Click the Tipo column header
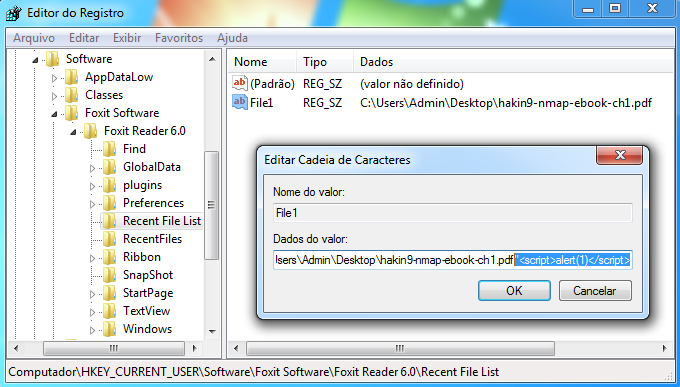The image size is (680, 387). 325,62
